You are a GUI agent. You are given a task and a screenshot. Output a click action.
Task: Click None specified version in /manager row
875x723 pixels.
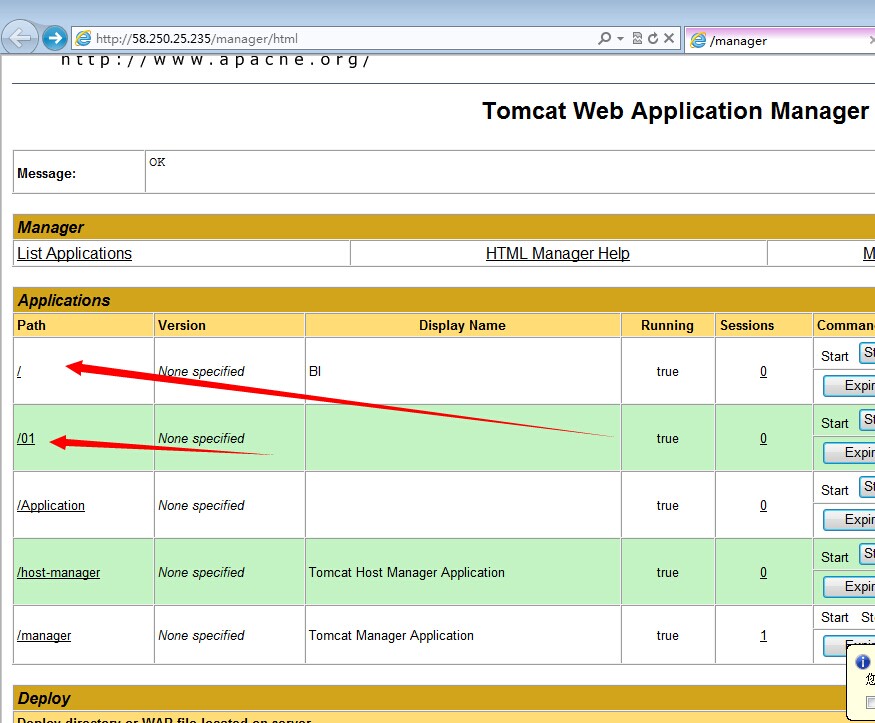click(201, 635)
